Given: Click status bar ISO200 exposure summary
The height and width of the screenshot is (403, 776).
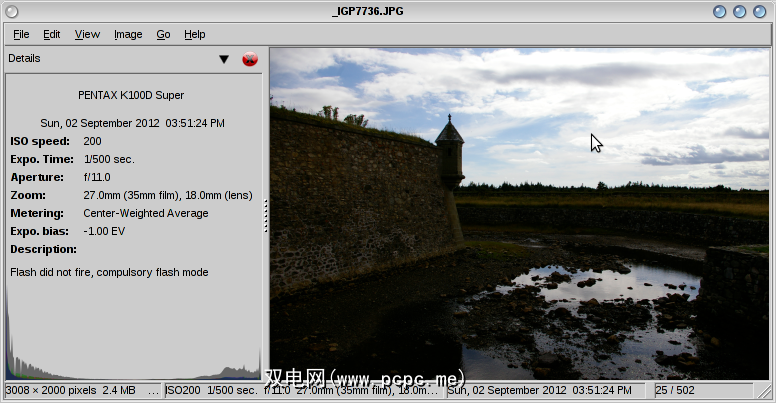Looking at the screenshot, I should click(x=302, y=390).
